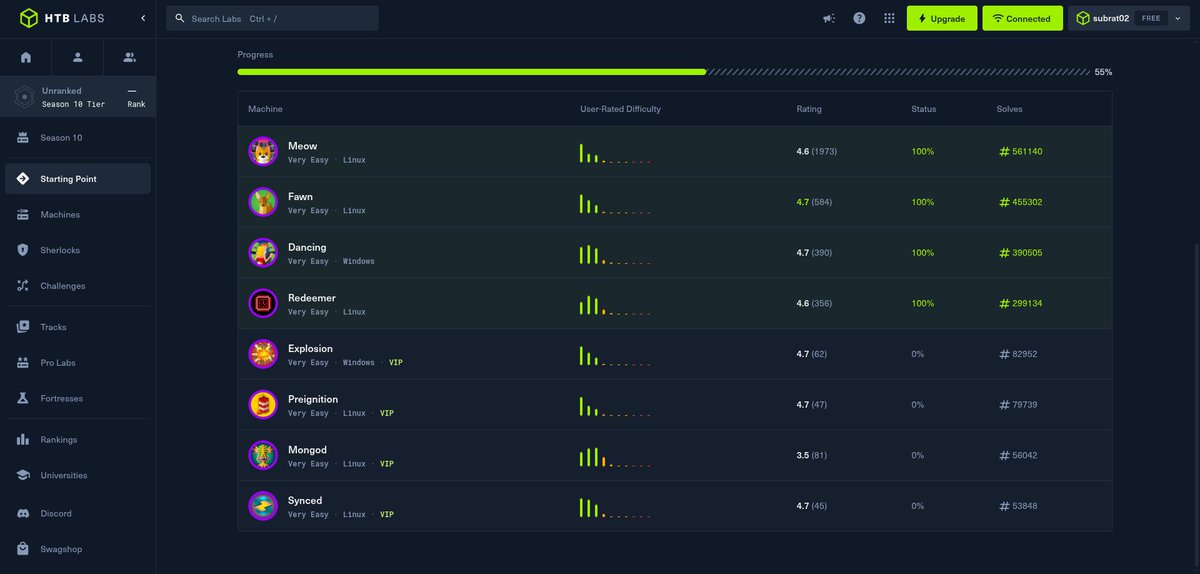Image resolution: width=1200 pixels, height=574 pixels.
Task: Open the Explosion machine name
Action: pyautogui.click(x=310, y=349)
